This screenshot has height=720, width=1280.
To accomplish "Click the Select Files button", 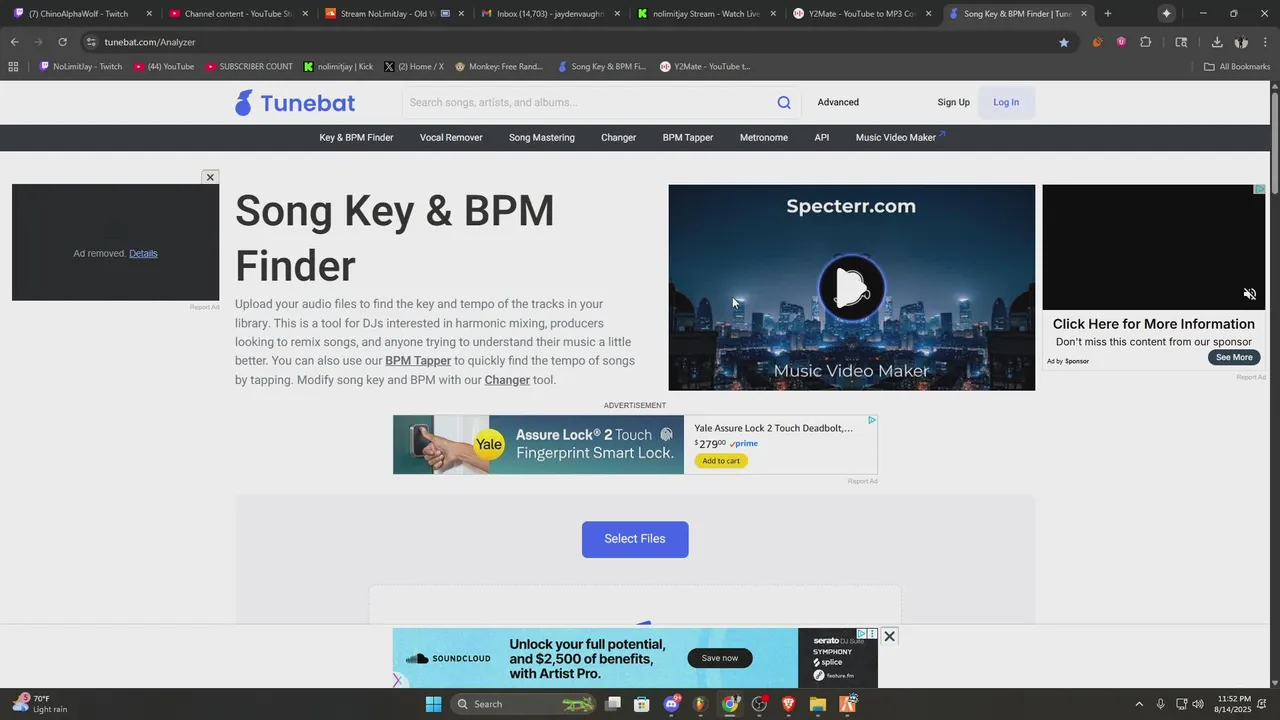I will [x=635, y=539].
